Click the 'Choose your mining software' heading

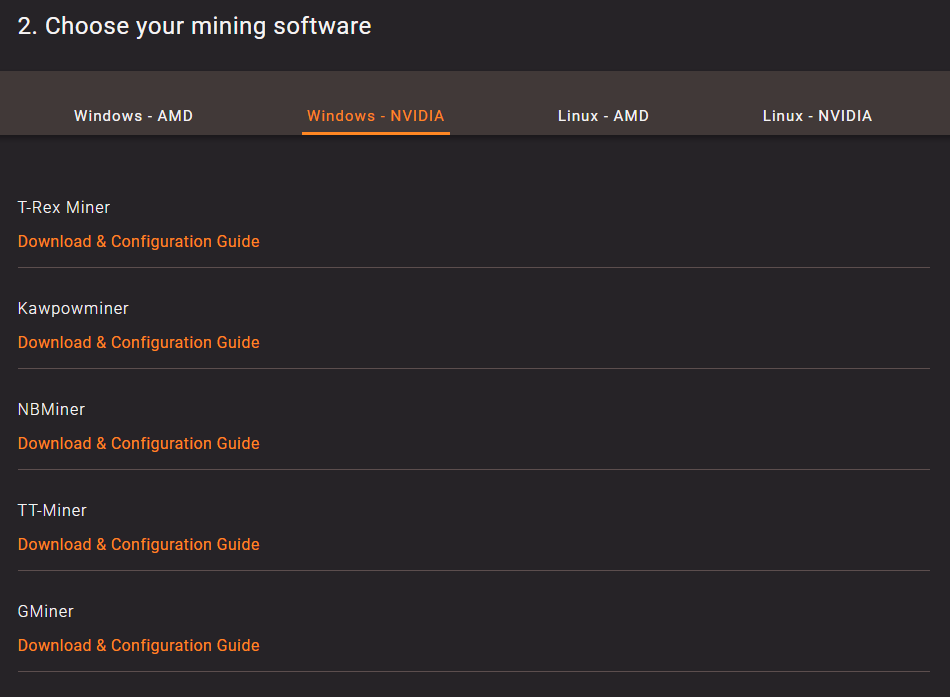tap(194, 27)
